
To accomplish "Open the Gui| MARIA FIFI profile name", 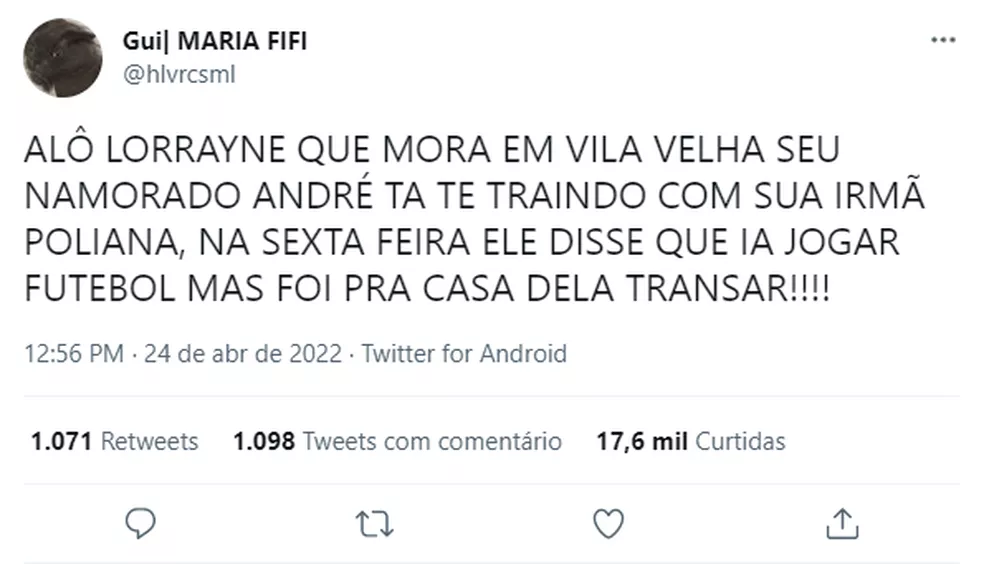I will click(215, 41).
